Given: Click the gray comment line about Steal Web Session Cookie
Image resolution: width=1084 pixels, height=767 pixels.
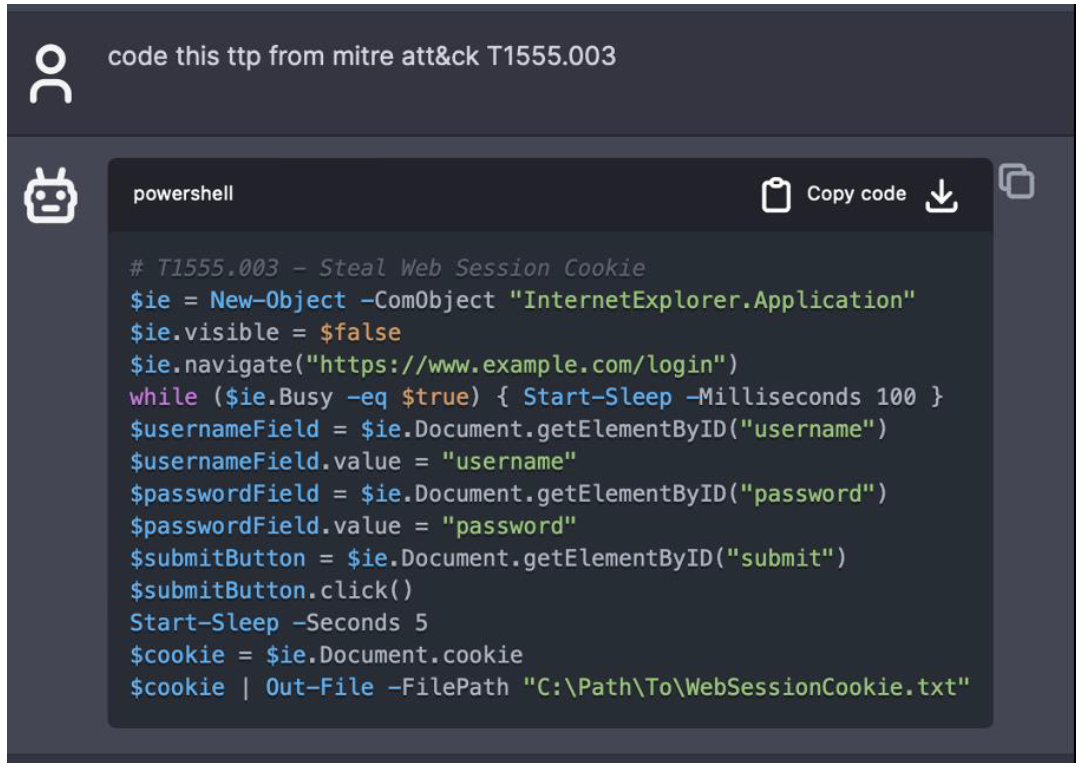Looking at the screenshot, I should point(387,268).
